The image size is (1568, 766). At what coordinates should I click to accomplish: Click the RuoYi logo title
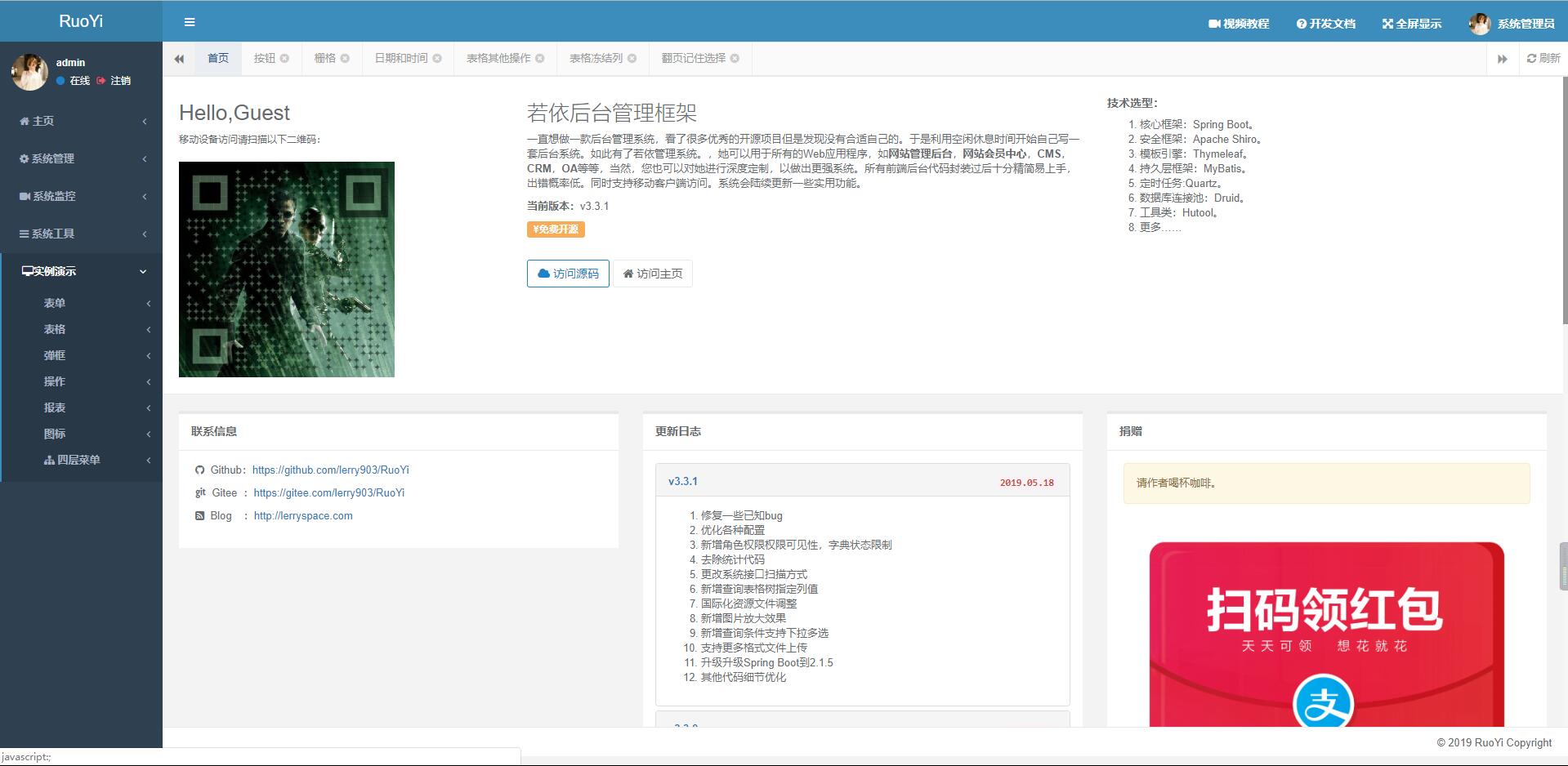click(x=81, y=21)
